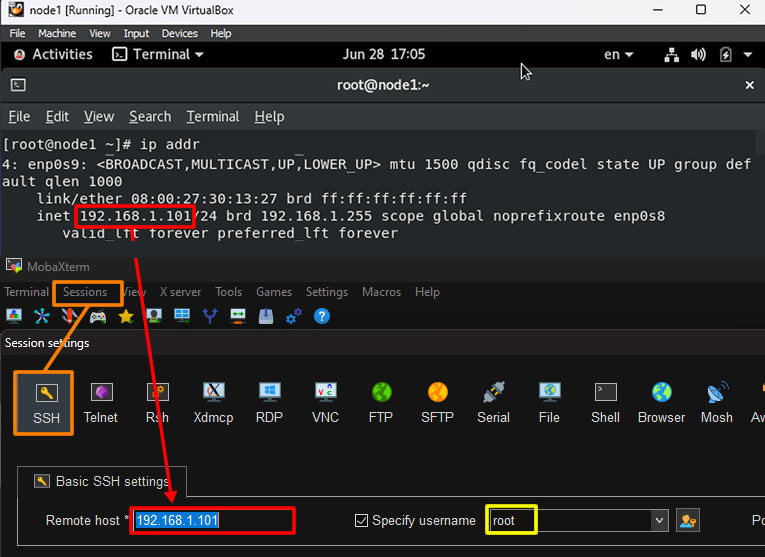Open the MobaXterm X server menu
This screenshot has height=557, width=765.
click(180, 292)
